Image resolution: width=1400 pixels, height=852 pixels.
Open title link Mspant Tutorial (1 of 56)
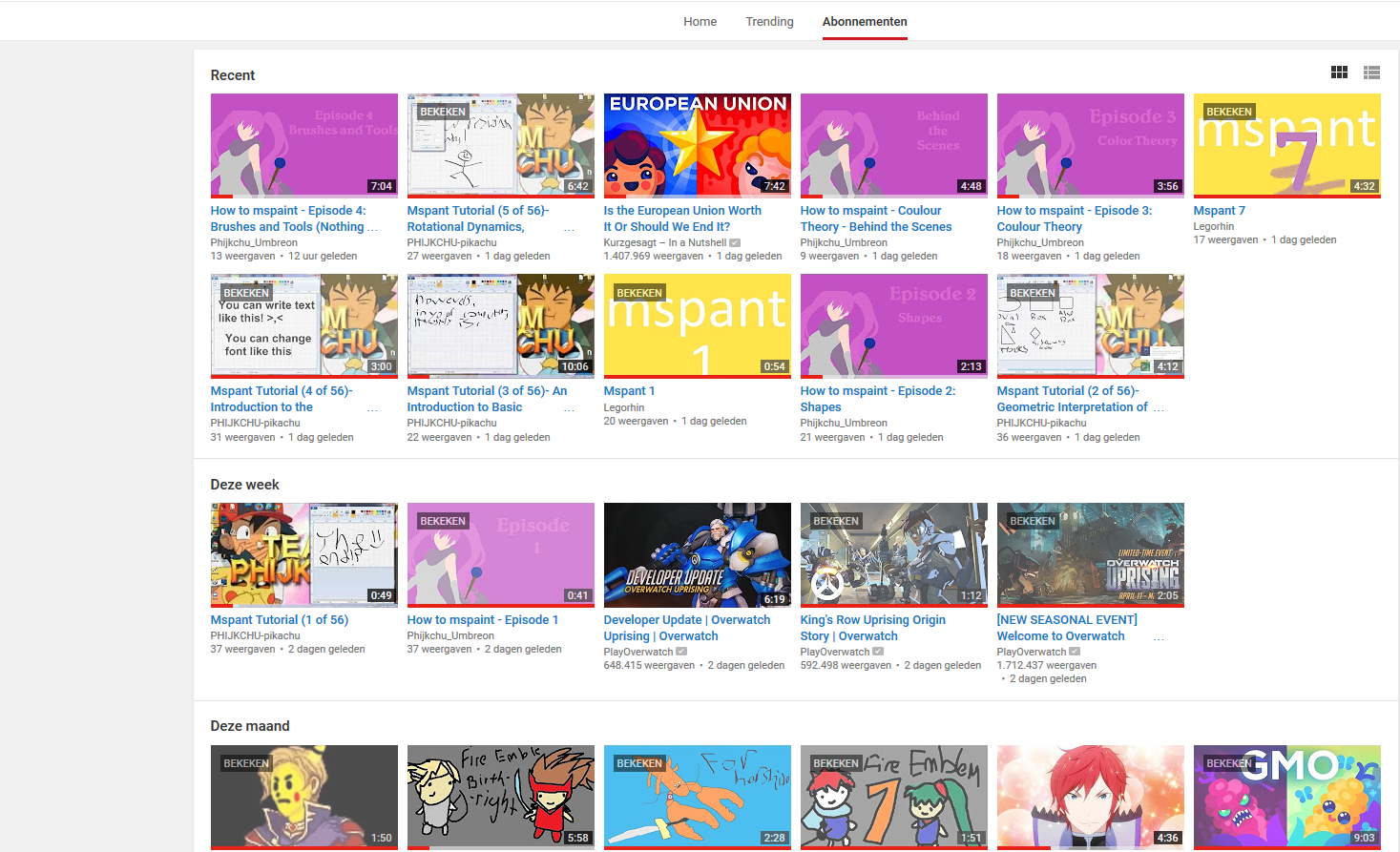tap(280, 620)
